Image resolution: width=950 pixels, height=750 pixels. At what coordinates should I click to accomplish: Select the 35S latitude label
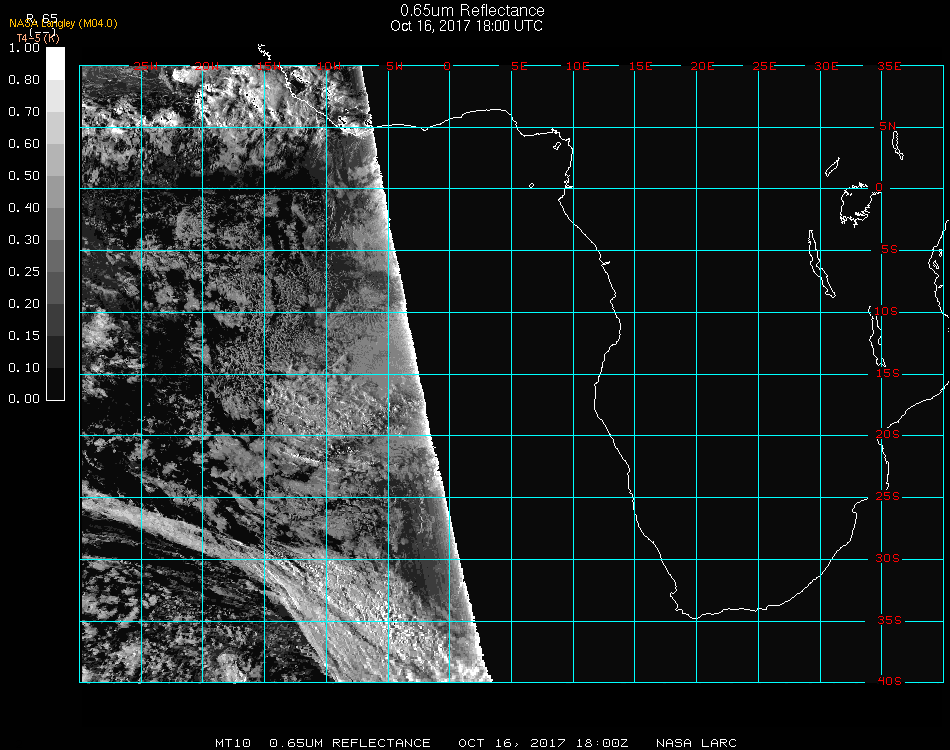tap(889, 620)
